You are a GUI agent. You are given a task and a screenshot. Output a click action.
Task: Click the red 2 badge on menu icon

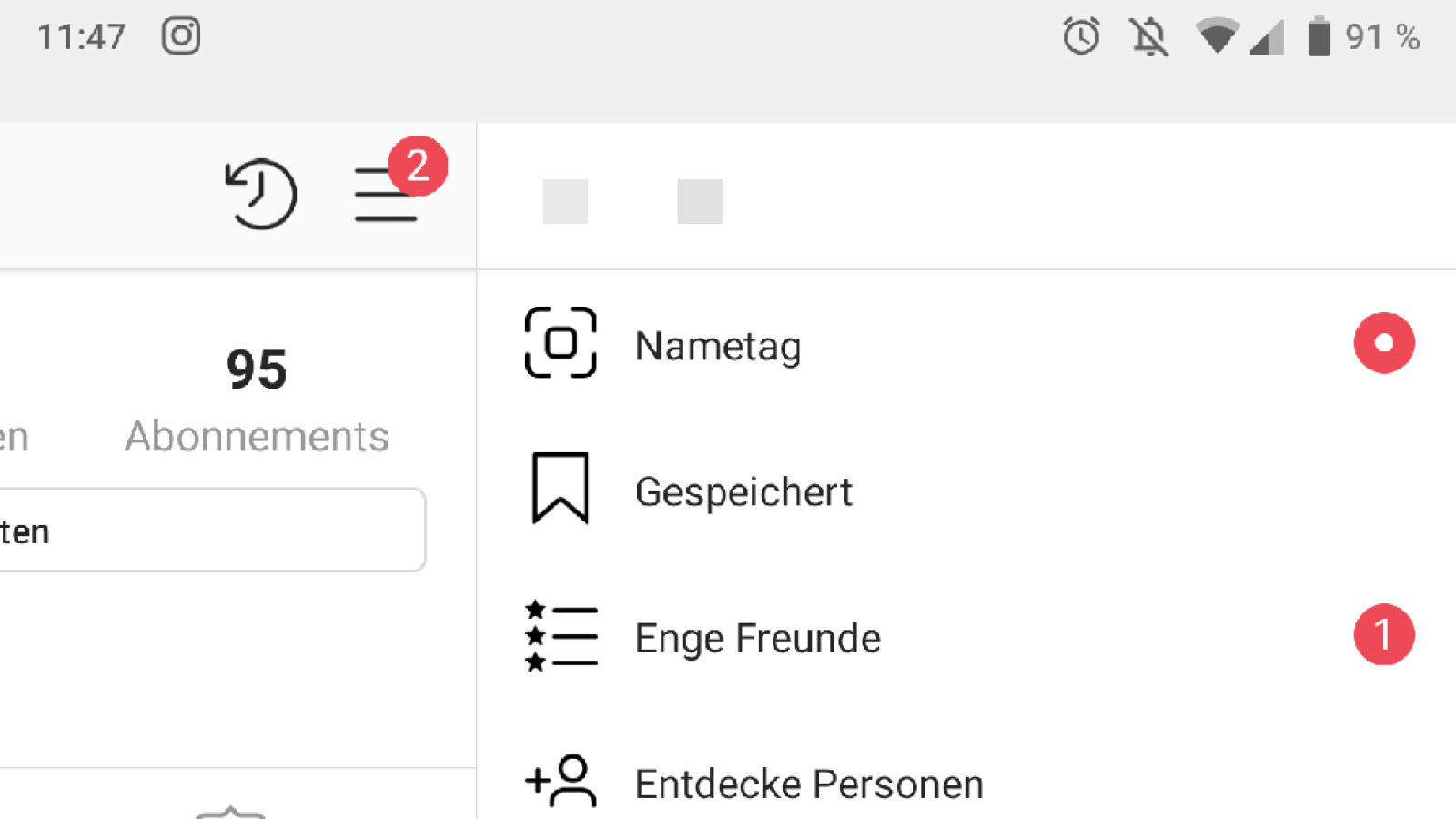click(418, 166)
